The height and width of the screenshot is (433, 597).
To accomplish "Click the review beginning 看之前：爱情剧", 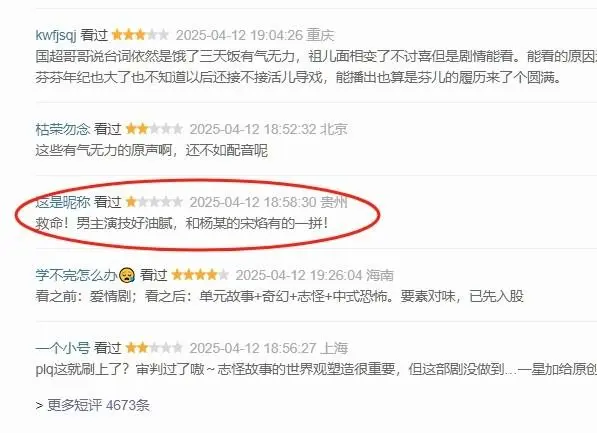I will click(x=280, y=296).
